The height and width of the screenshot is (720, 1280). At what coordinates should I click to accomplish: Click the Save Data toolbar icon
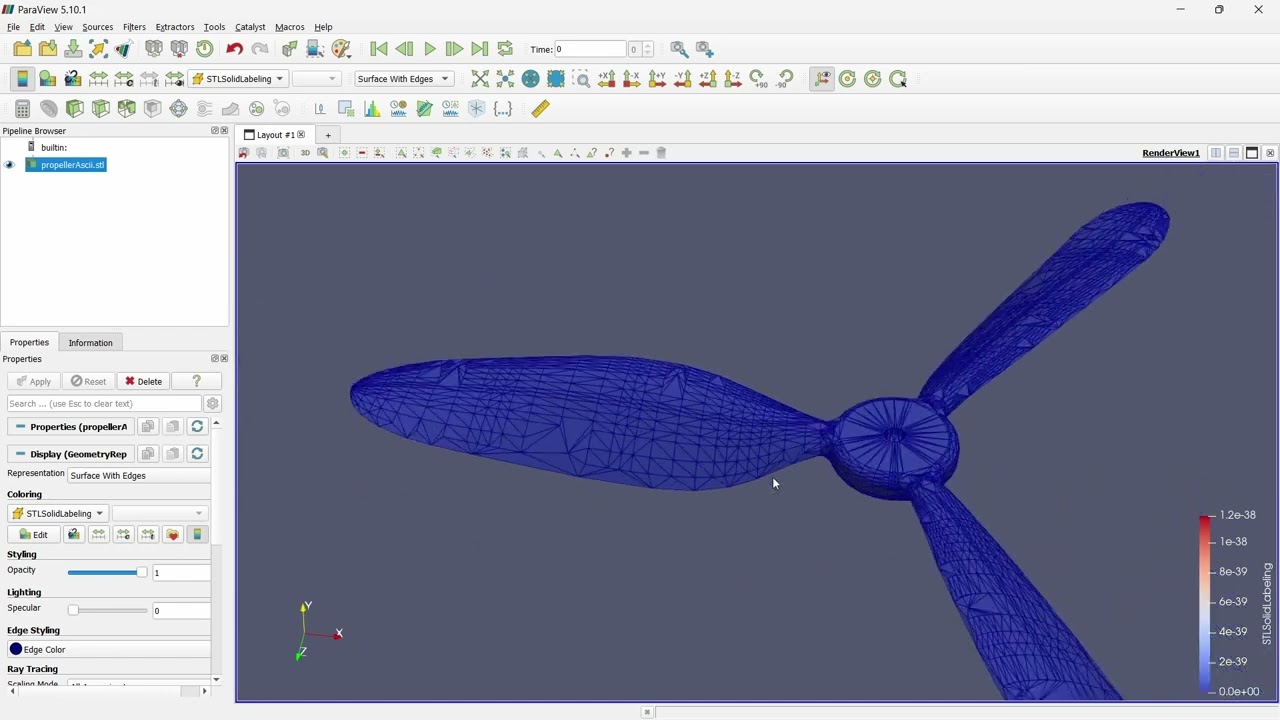tap(73, 49)
